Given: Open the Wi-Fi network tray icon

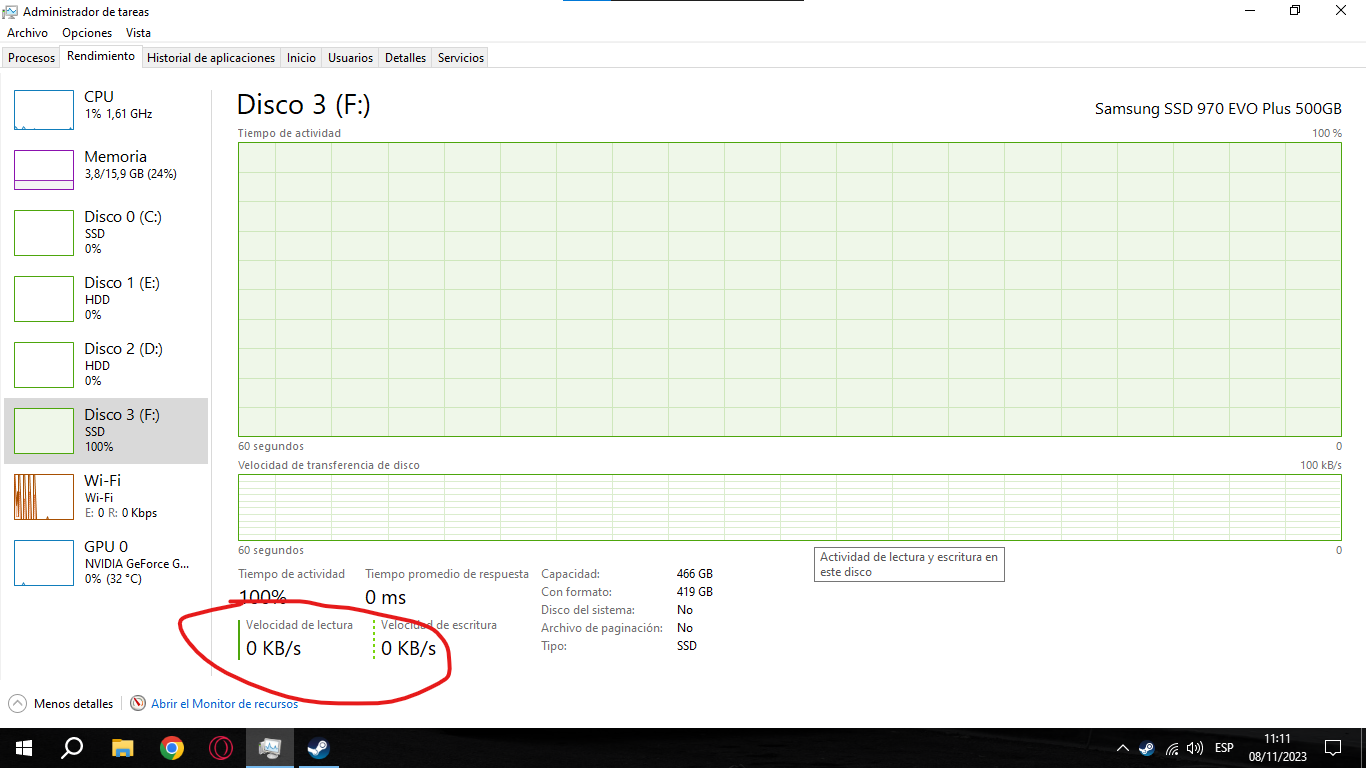Looking at the screenshot, I should 1171,748.
